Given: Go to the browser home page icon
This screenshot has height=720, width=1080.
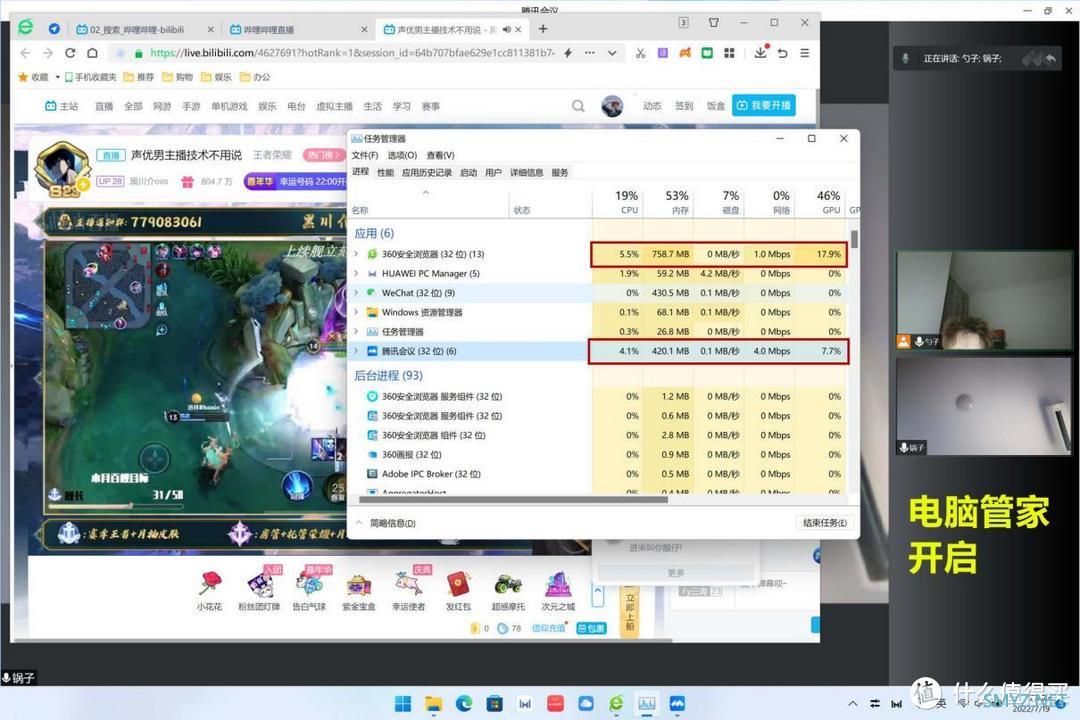Looking at the screenshot, I should 92,53.
